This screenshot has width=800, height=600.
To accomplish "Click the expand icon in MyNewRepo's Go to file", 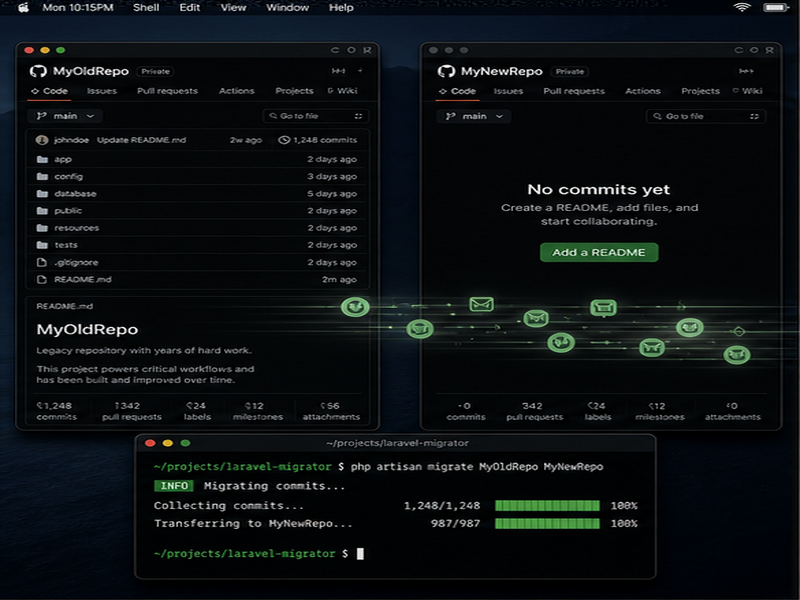I will (754, 116).
